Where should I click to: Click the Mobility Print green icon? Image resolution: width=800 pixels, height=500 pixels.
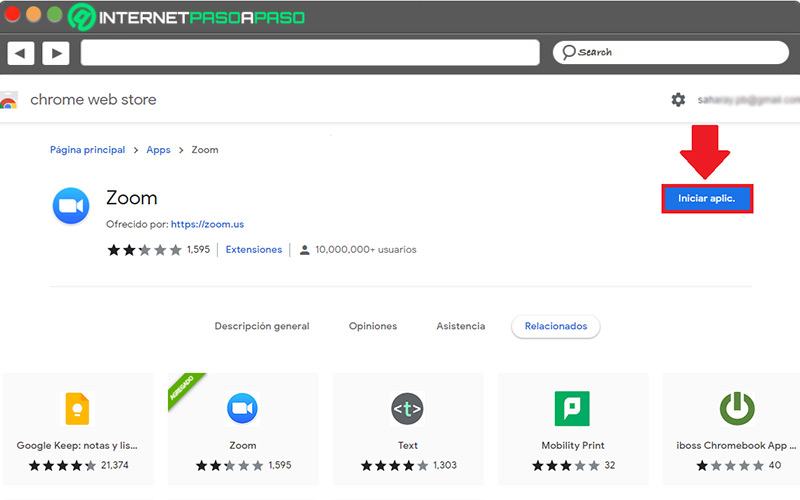coord(572,409)
